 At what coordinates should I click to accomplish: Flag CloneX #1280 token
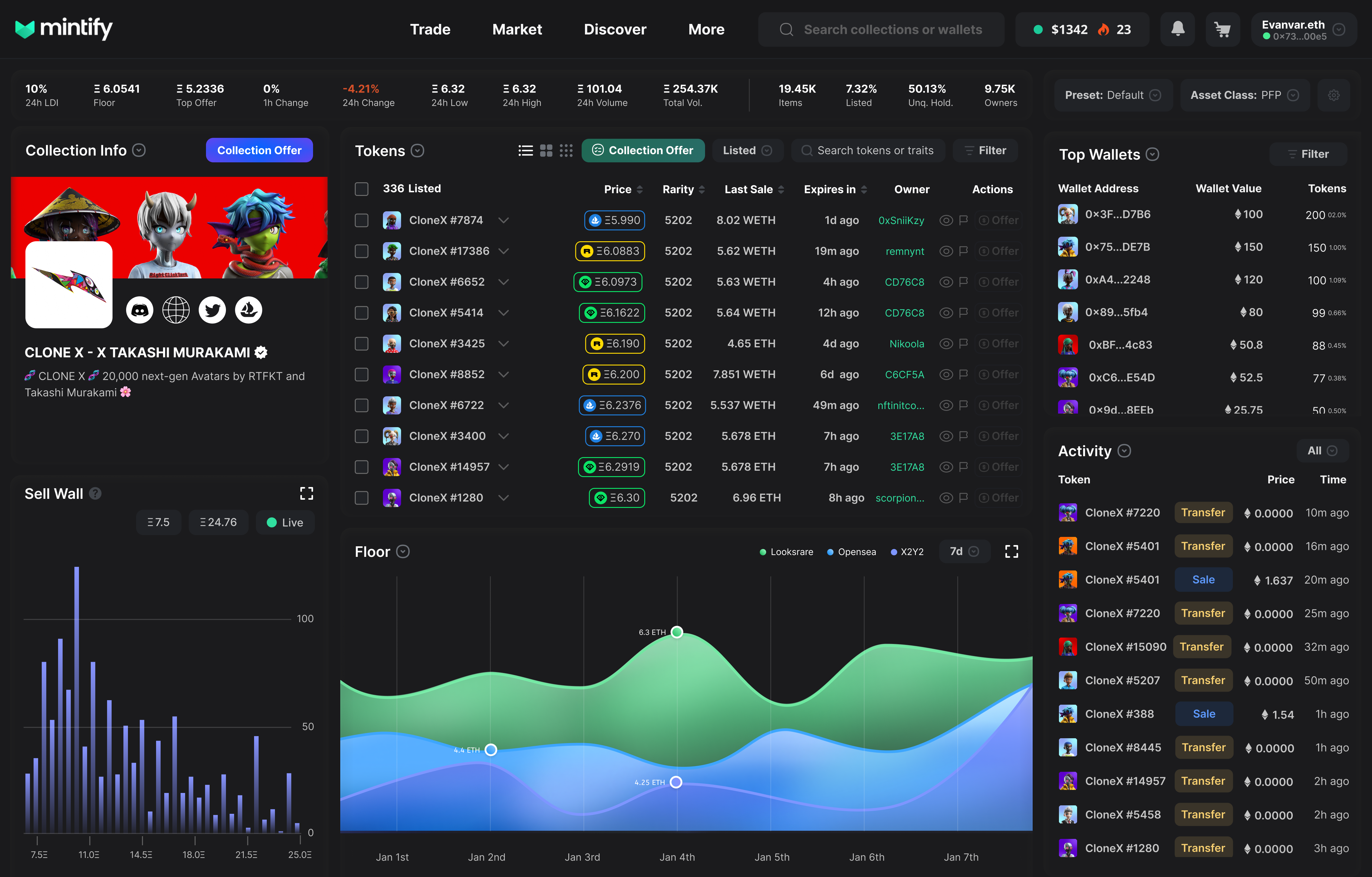tap(963, 497)
